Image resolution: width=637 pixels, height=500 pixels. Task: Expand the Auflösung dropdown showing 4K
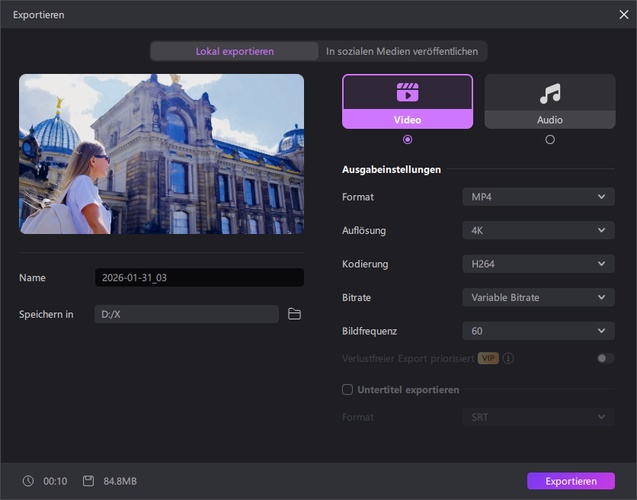click(538, 231)
